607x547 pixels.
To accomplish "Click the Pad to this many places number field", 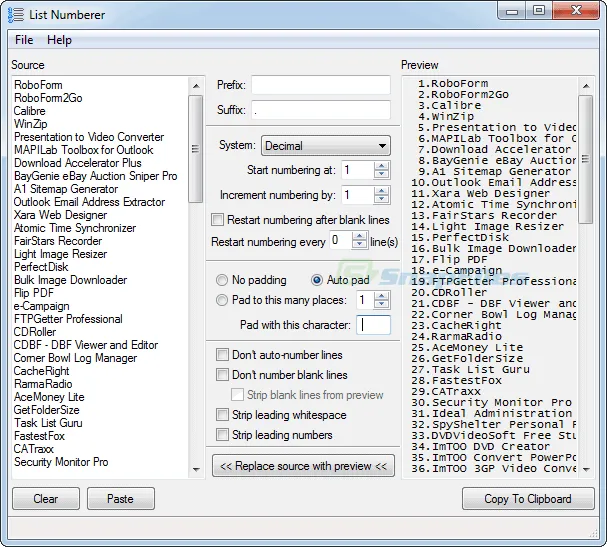I will (x=365, y=300).
